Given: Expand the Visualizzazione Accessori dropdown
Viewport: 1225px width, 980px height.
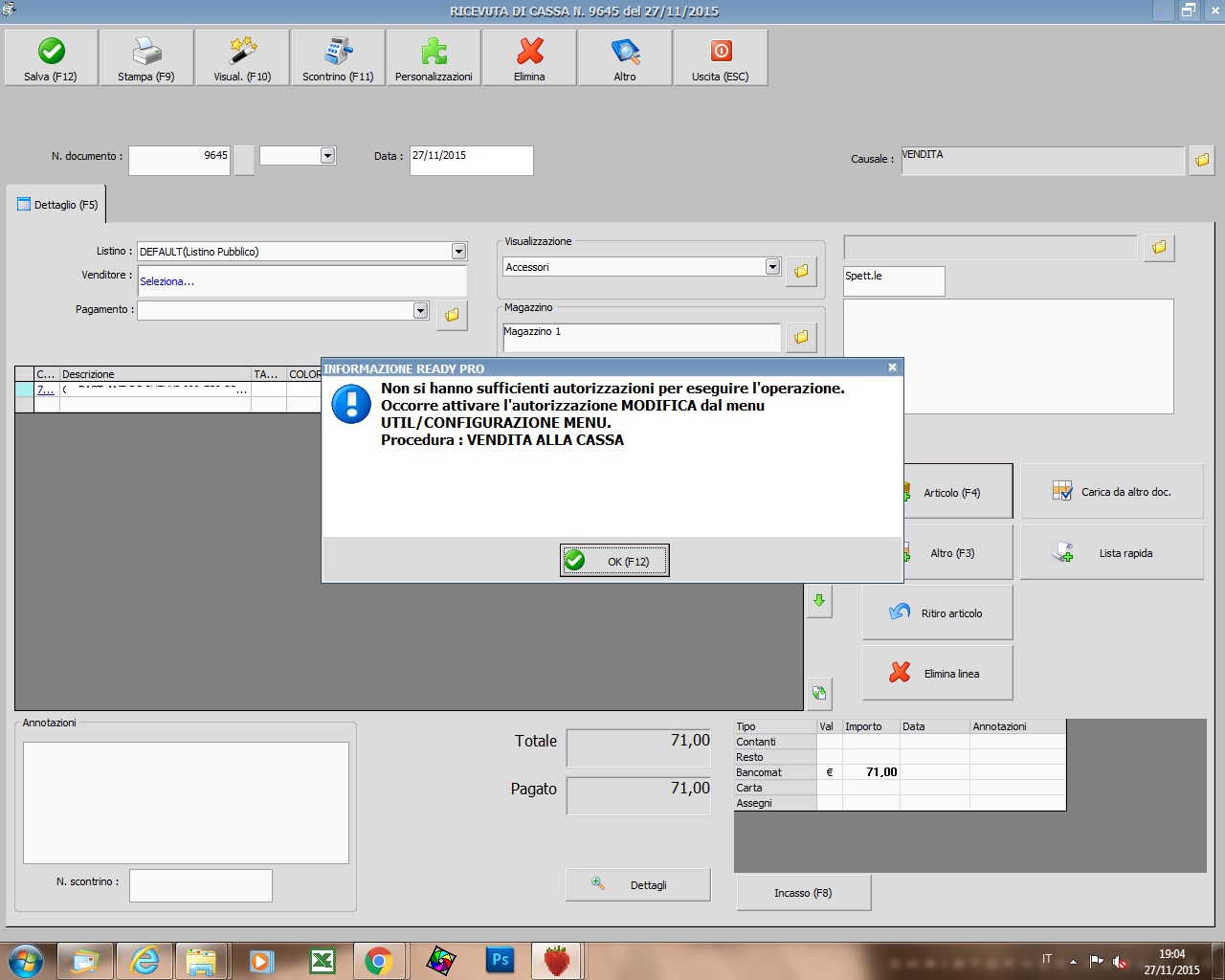Looking at the screenshot, I should tap(772, 267).
